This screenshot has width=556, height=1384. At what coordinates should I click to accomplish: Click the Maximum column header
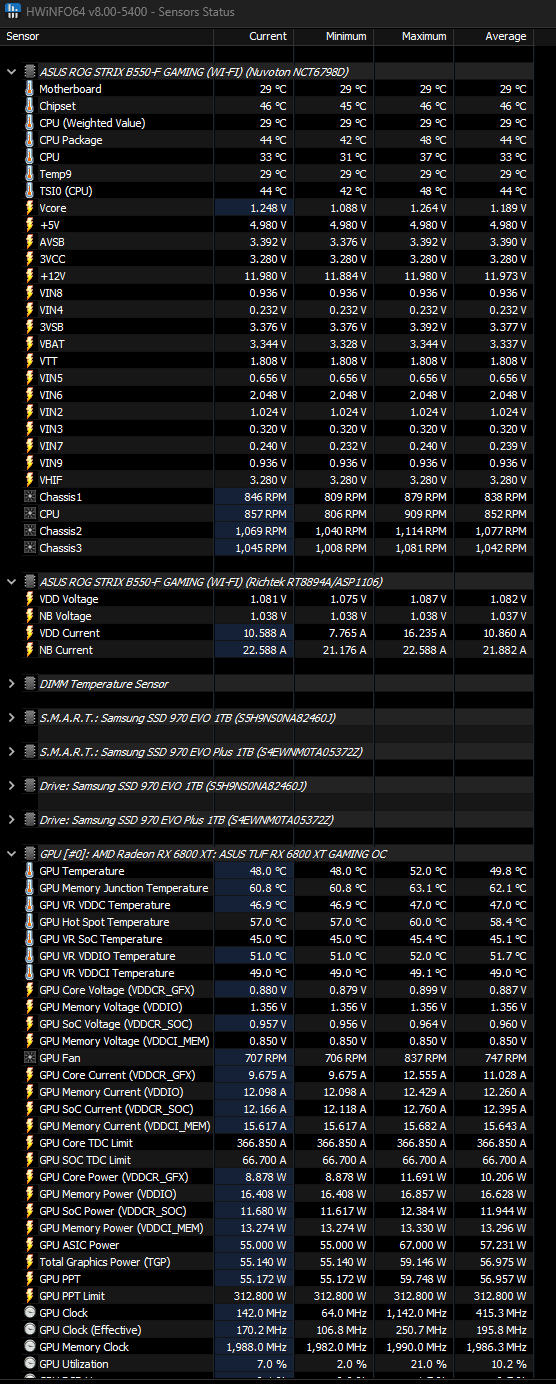(414, 36)
